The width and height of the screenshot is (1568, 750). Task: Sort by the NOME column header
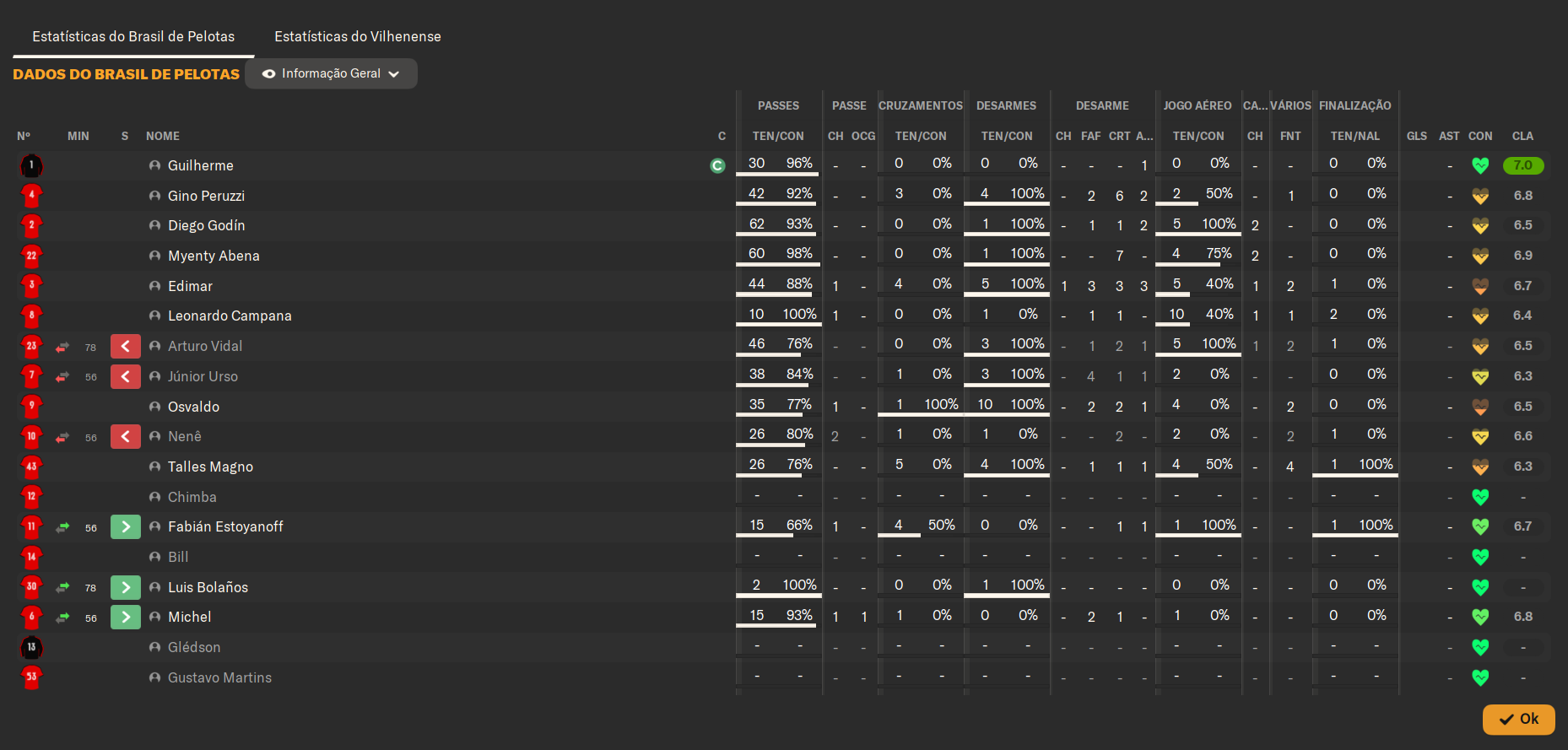pos(163,136)
